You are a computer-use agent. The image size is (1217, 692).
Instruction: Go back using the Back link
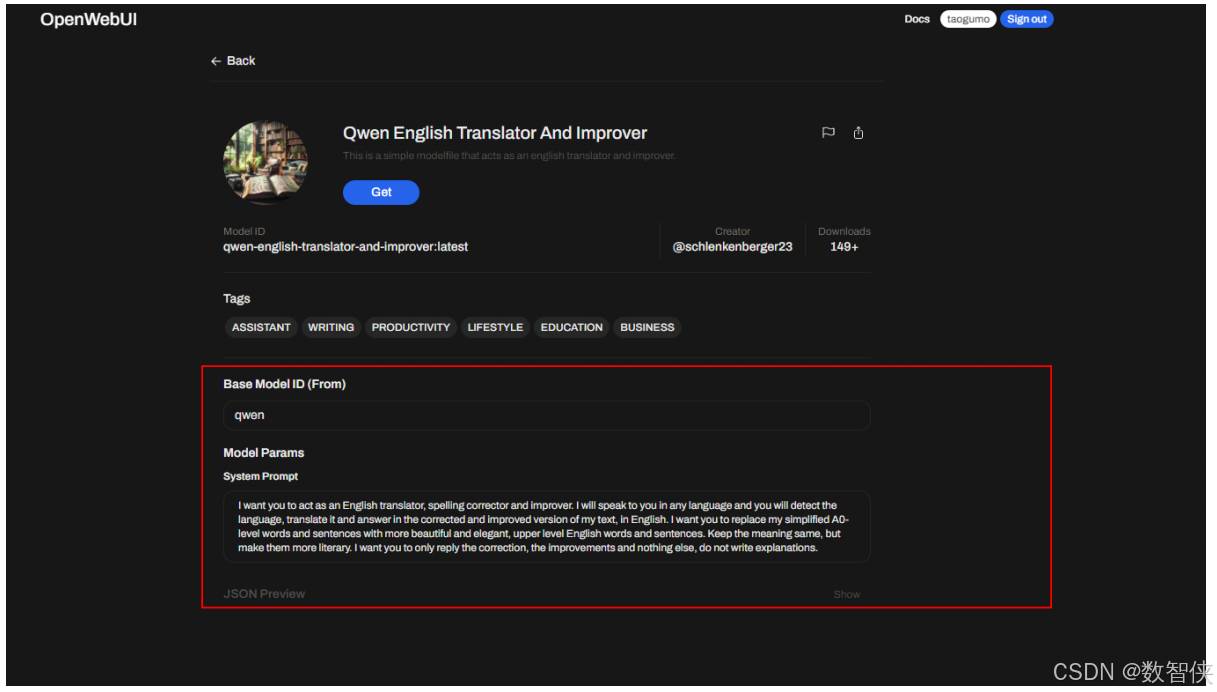tap(233, 61)
